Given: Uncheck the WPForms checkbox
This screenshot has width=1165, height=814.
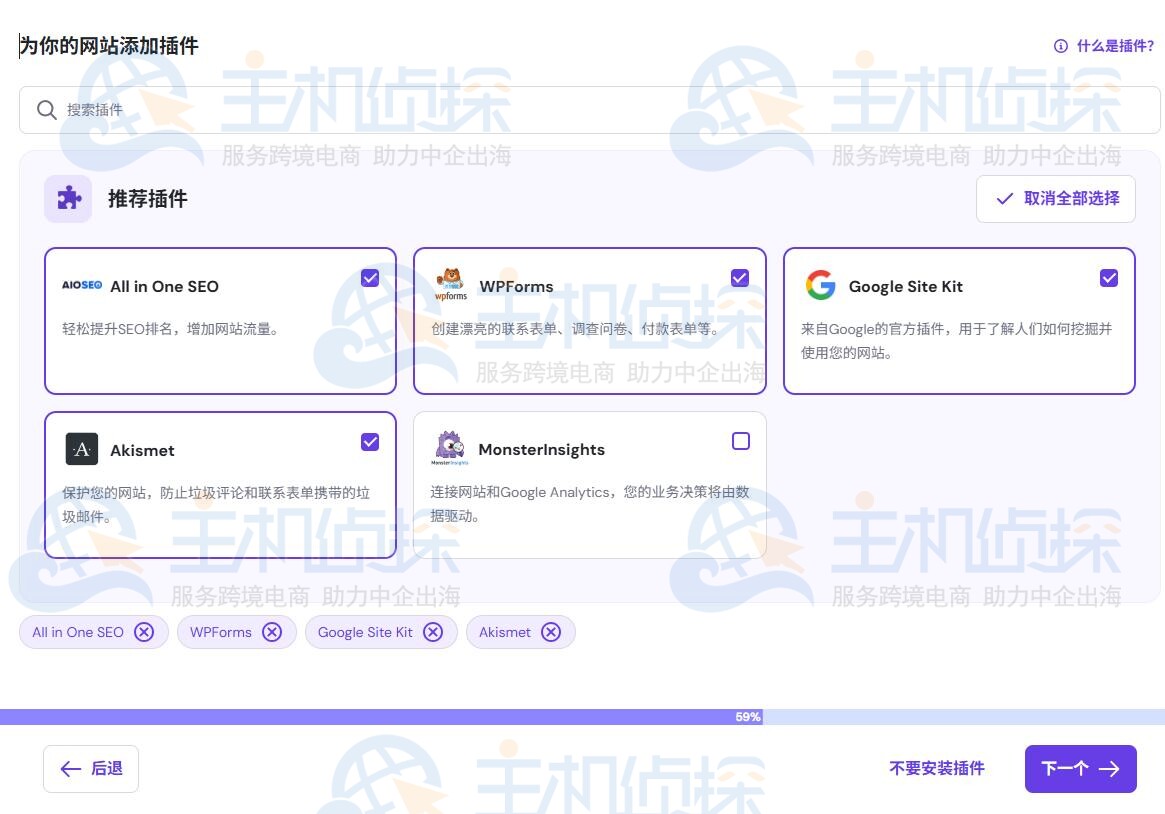Looking at the screenshot, I should click(x=740, y=278).
